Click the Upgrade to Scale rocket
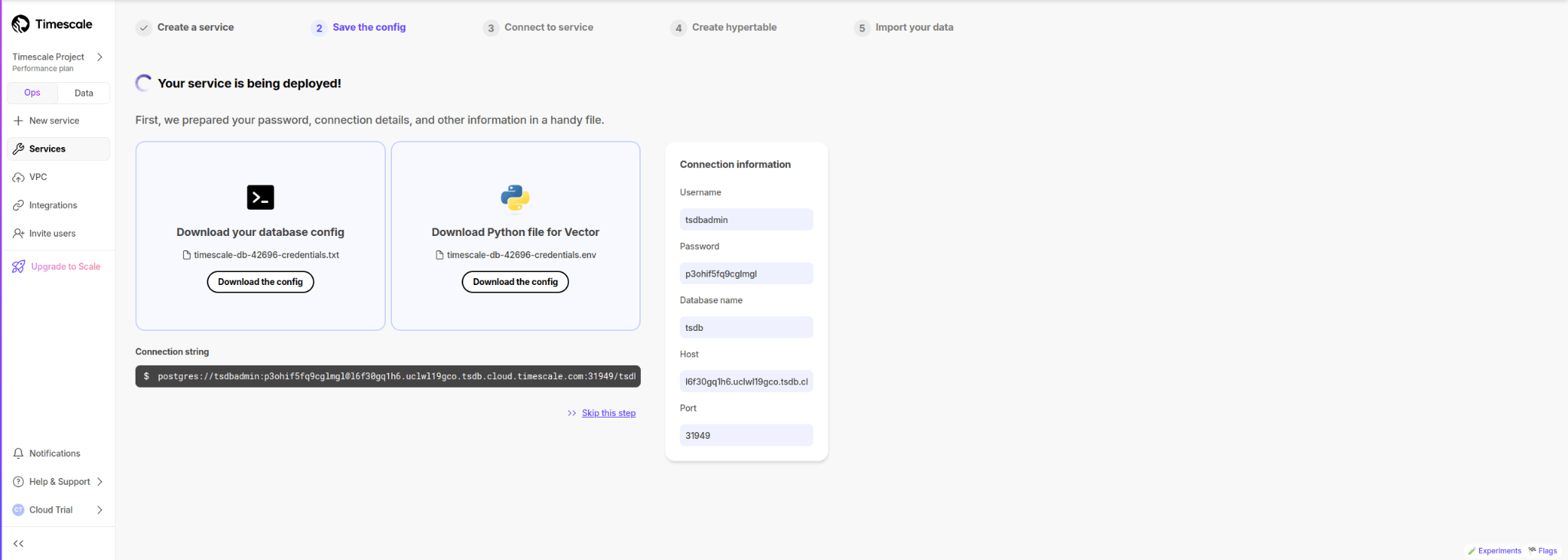The height and width of the screenshot is (560, 1568). coord(18,267)
